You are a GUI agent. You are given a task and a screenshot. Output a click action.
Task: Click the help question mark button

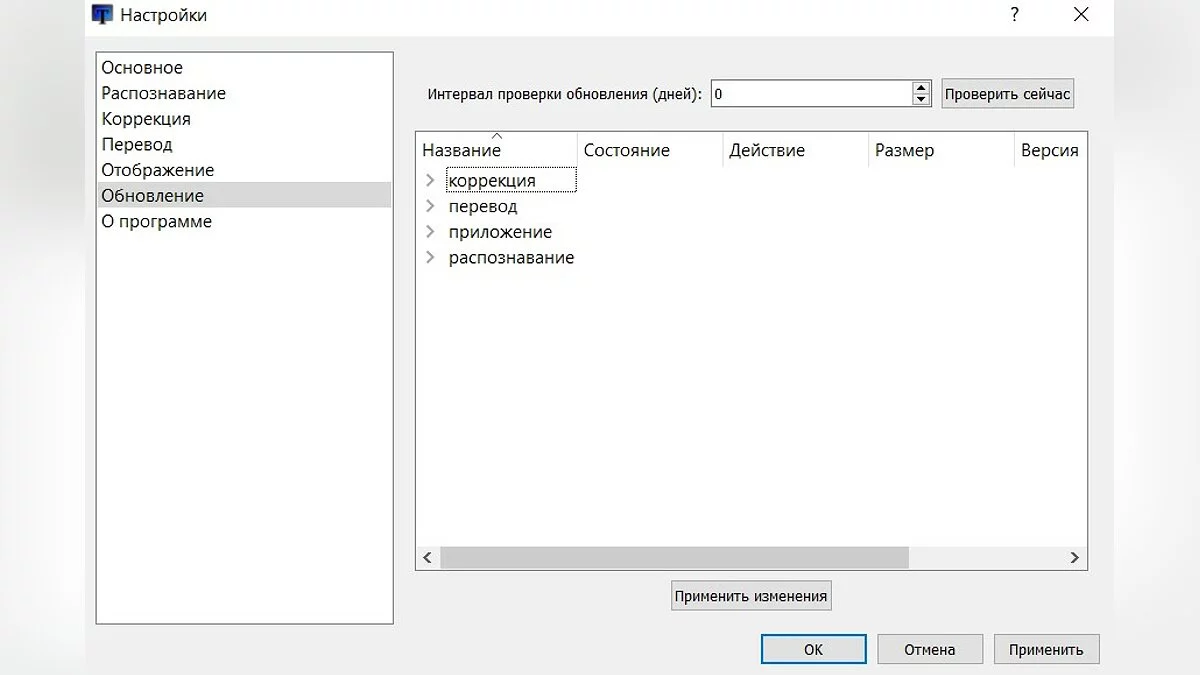1014,15
